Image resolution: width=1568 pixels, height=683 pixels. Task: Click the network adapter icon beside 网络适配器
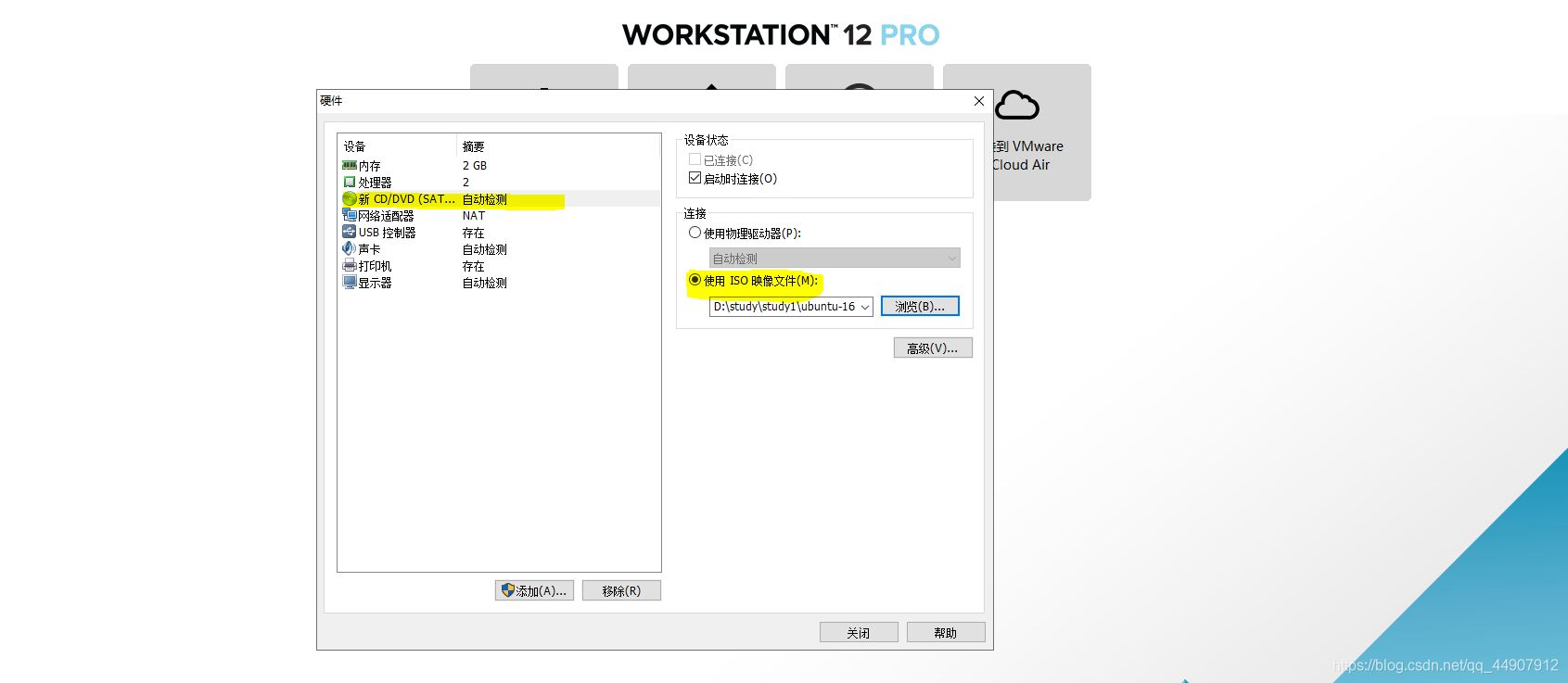coord(350,216)
